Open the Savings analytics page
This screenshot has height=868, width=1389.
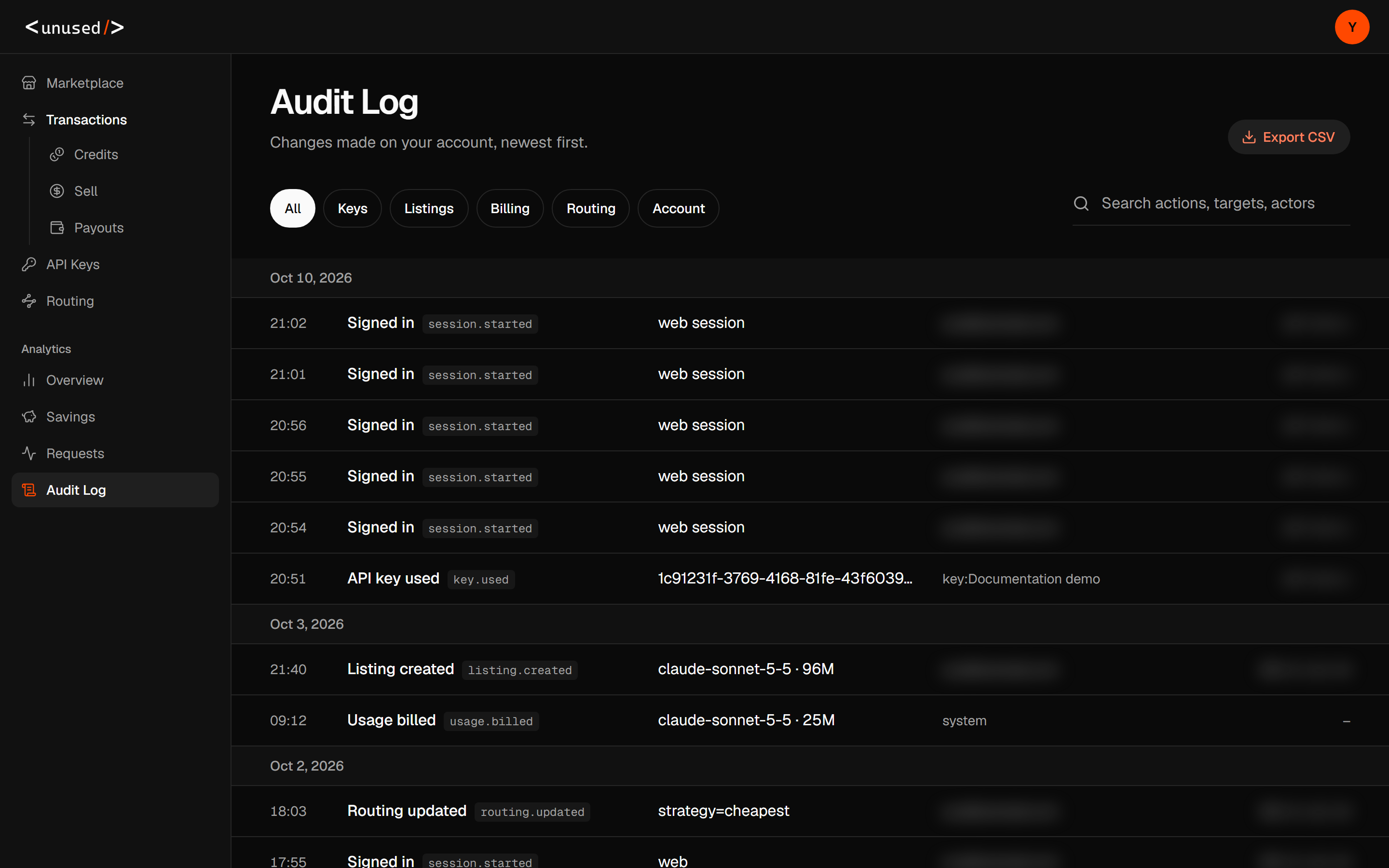coord(115,417)
